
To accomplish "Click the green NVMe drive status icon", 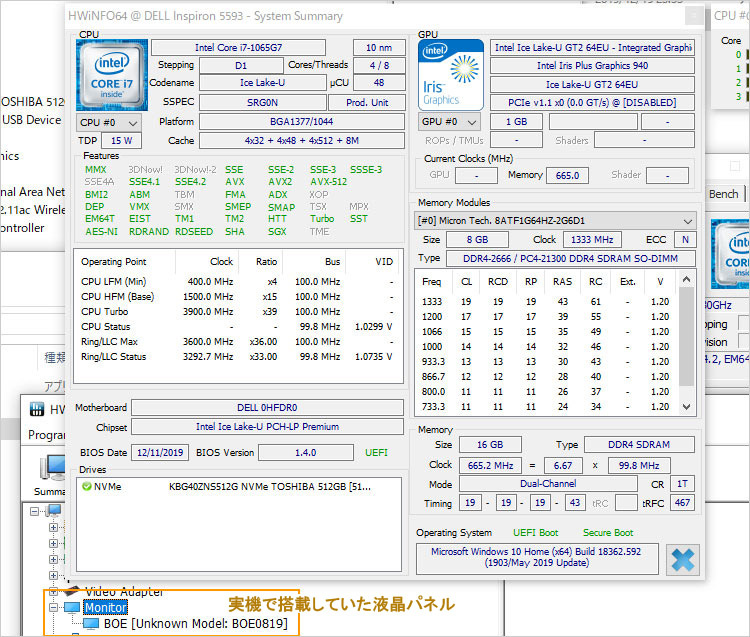I will (x=87, y=487).
